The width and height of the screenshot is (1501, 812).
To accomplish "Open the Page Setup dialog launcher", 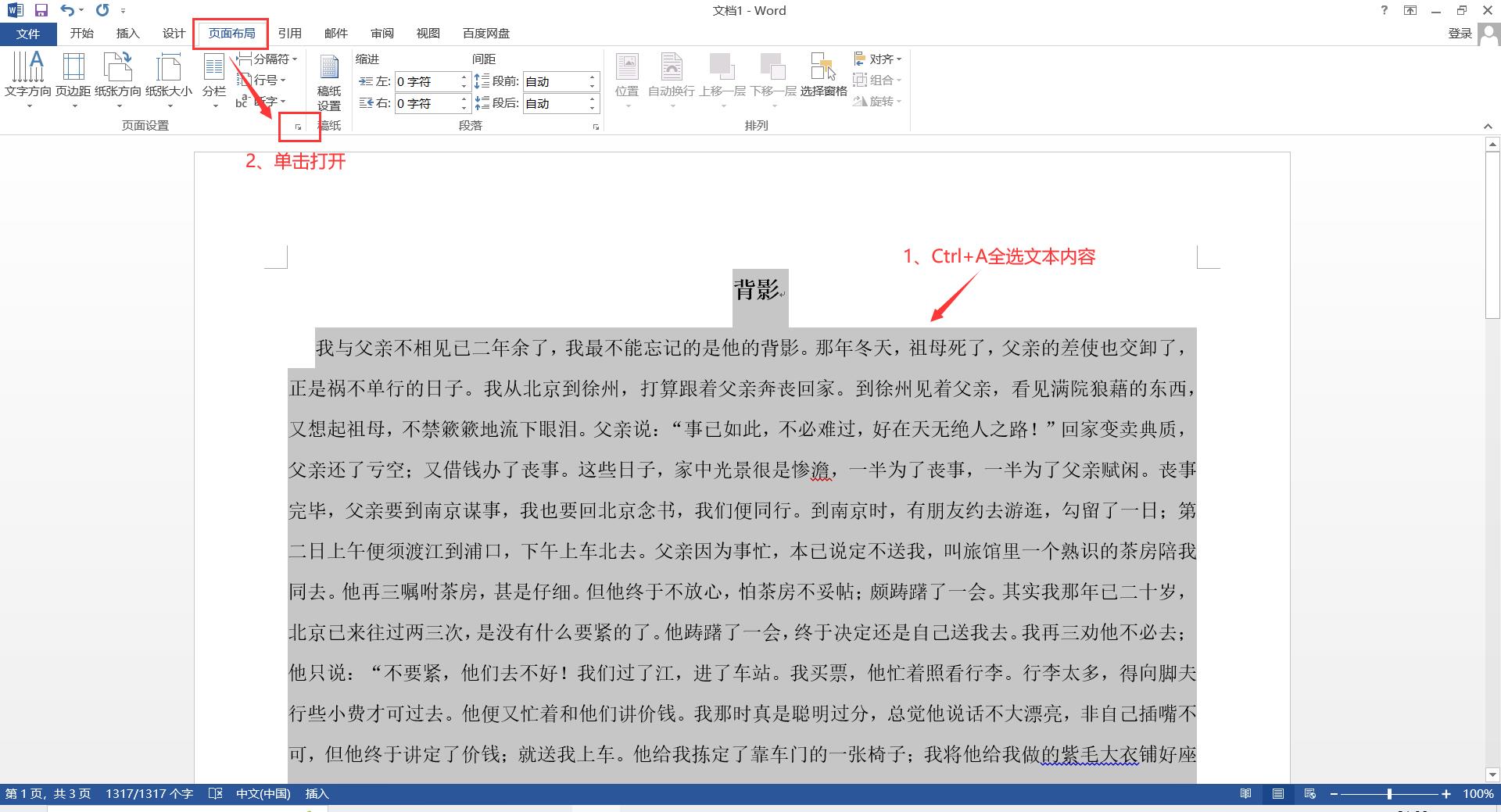I will (298, 127).
